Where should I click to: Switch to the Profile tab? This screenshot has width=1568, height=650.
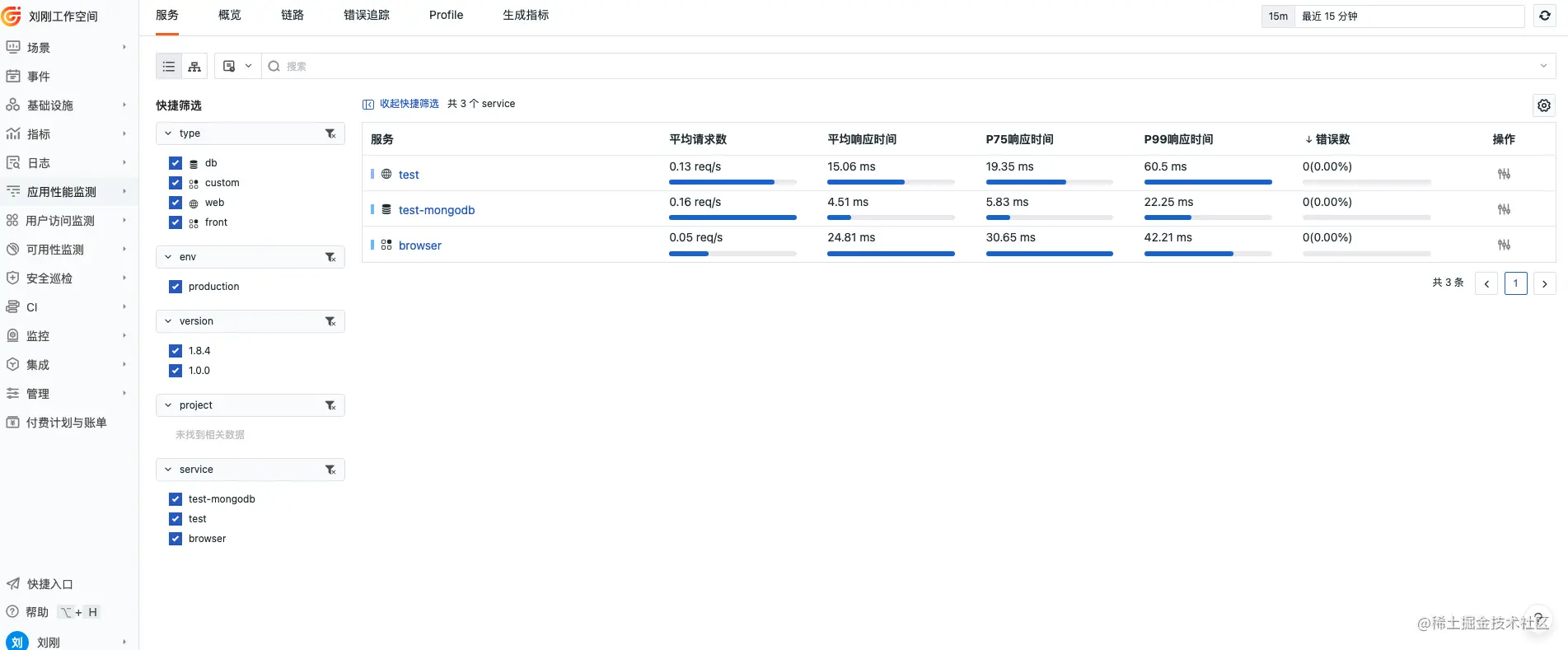click(446, 15)
